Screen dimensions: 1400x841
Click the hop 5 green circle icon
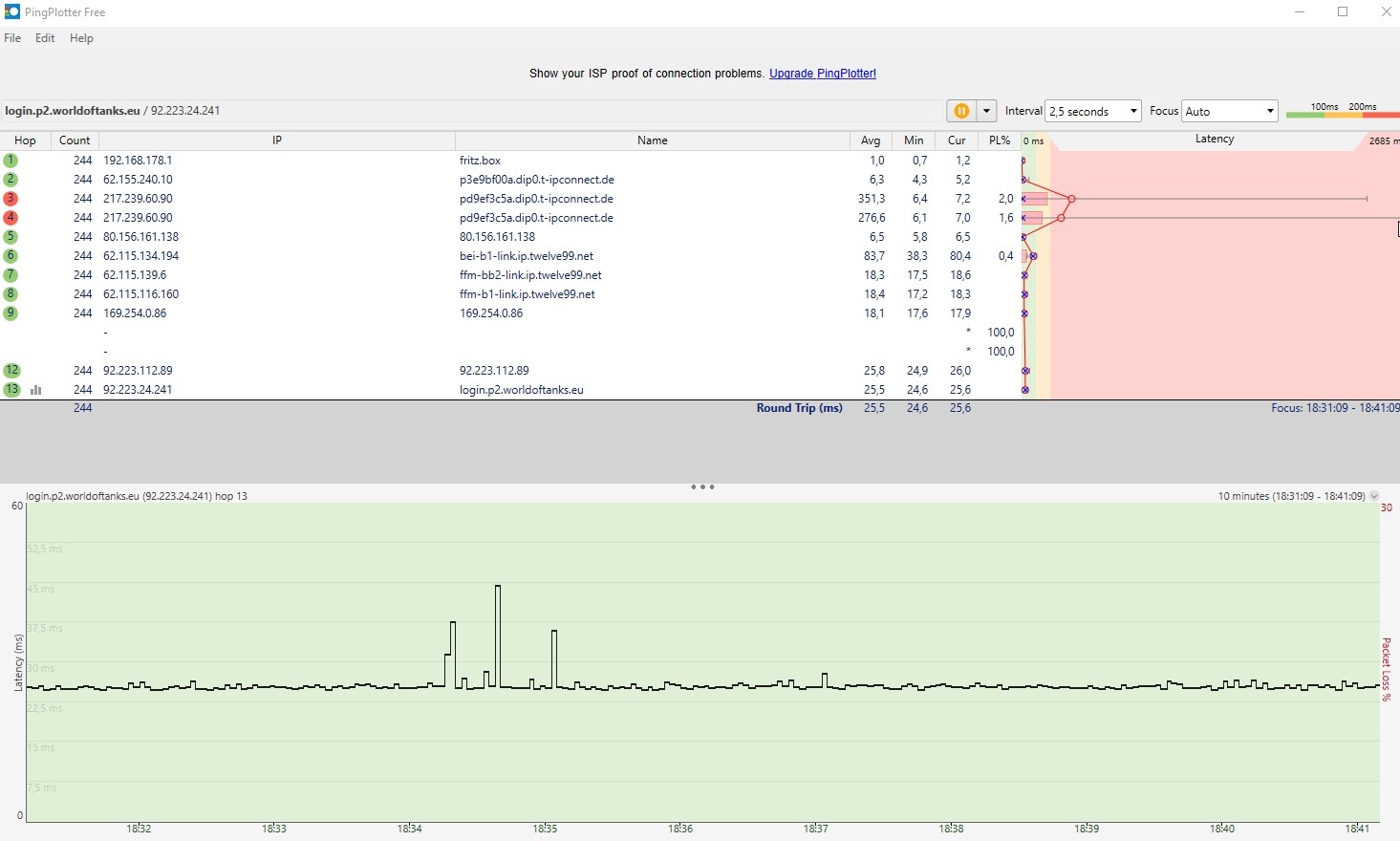click(11, 237)
